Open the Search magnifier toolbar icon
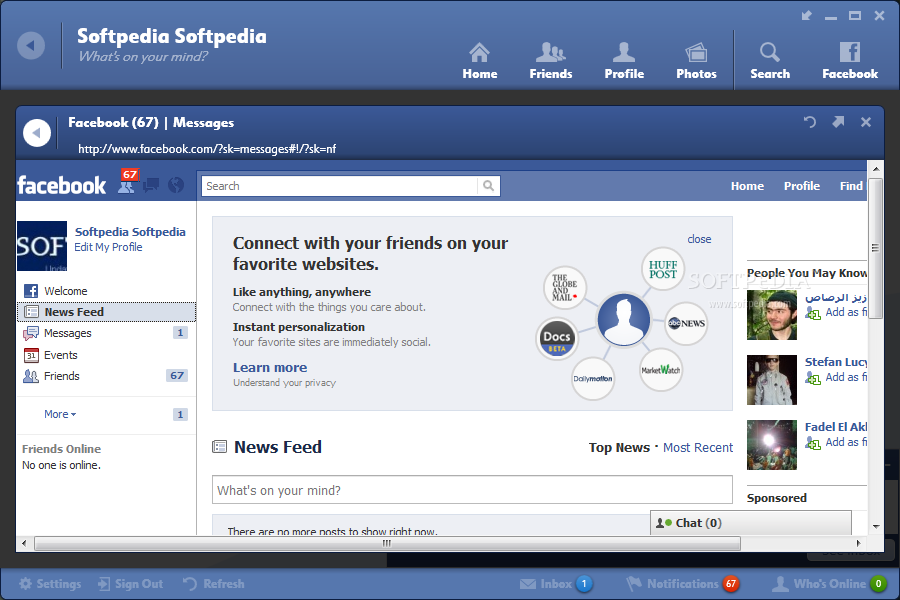This screenshot has width=900, height=600. point(770,61)
